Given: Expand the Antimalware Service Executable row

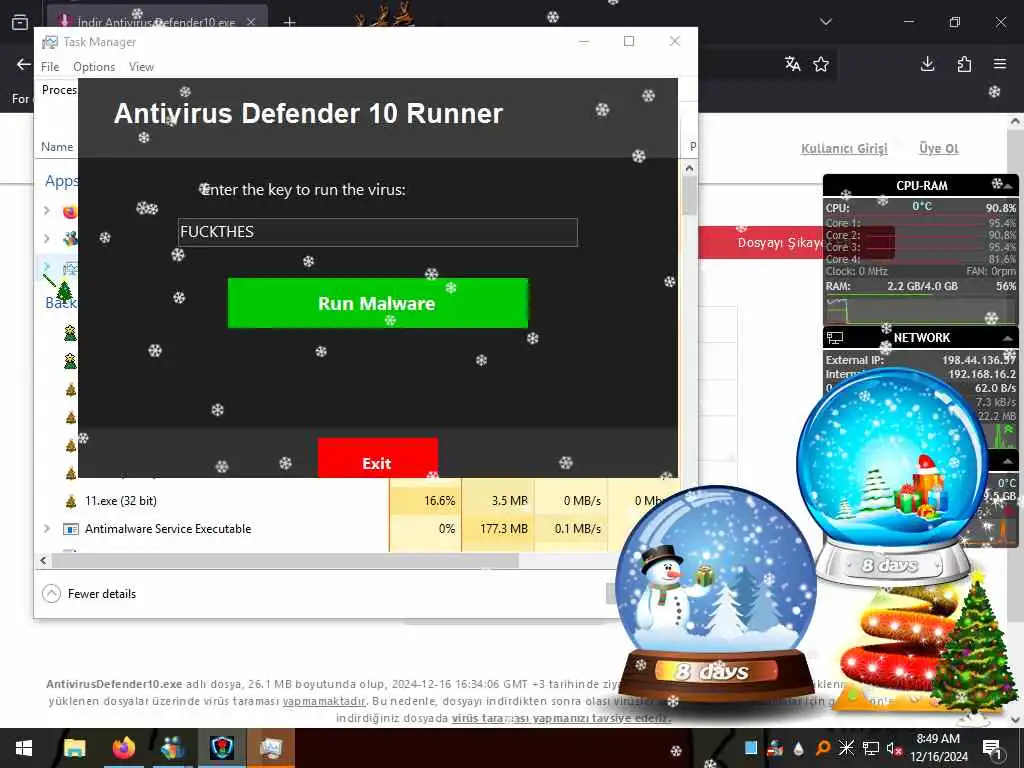Looking at the screenshot, I should point(47,528).
